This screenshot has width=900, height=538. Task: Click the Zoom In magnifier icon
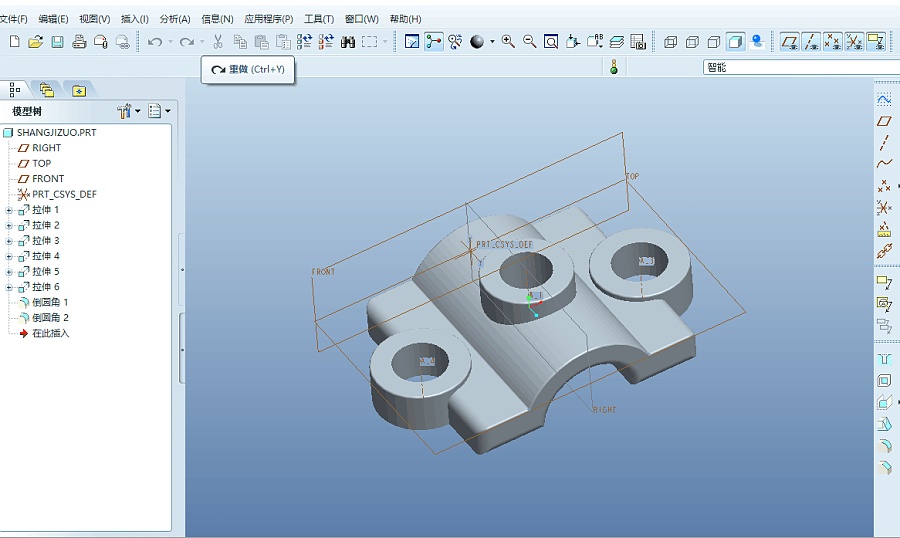coord(508,41)
